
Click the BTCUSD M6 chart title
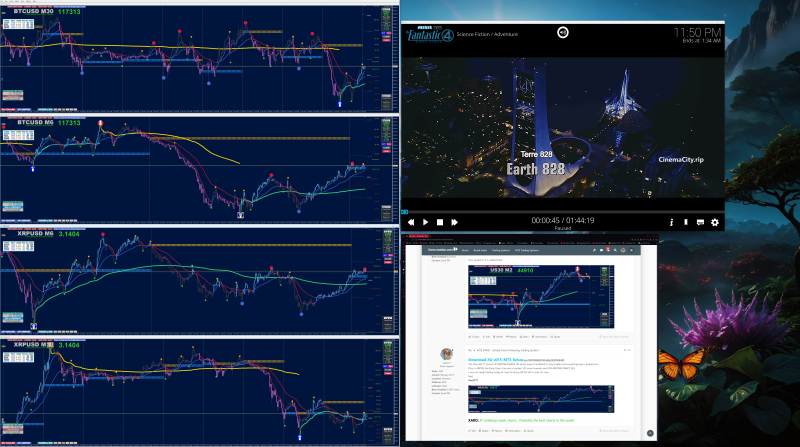(x=35, y=122)
